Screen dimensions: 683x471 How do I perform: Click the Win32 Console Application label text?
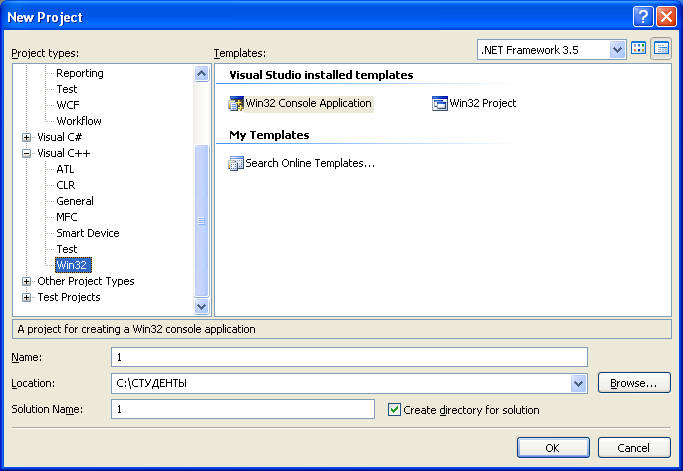click(308, 104)
